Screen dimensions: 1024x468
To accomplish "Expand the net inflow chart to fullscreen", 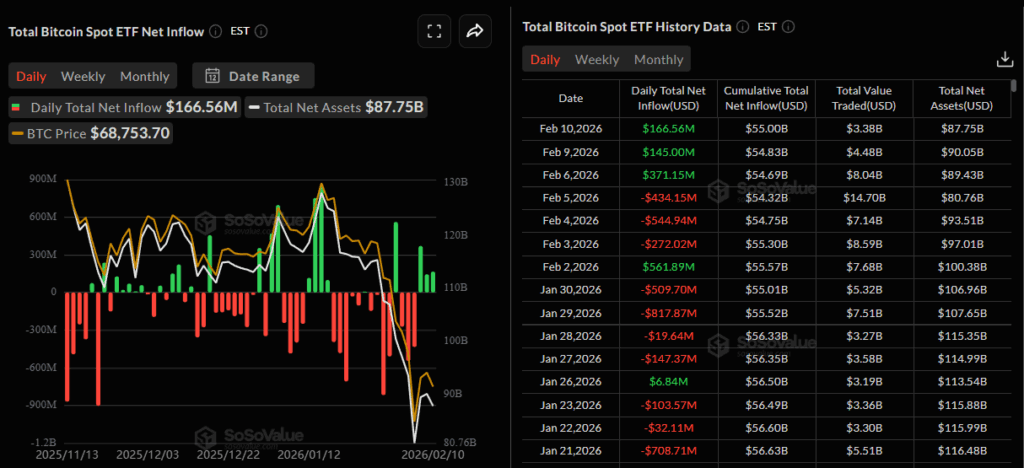I will tap(434, 31).
